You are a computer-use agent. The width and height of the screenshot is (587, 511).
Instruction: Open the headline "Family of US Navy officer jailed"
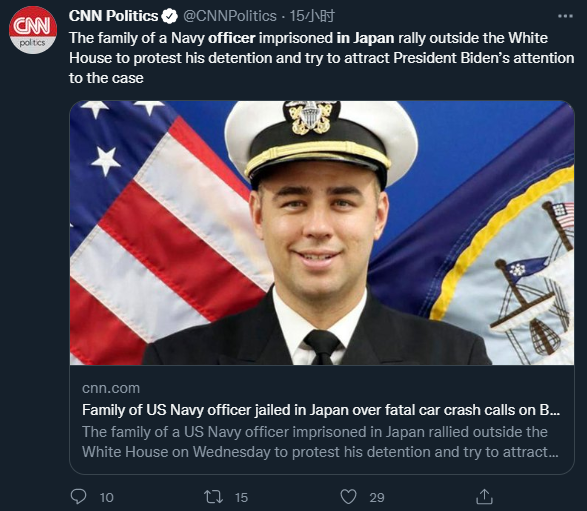tap(321, 410)
